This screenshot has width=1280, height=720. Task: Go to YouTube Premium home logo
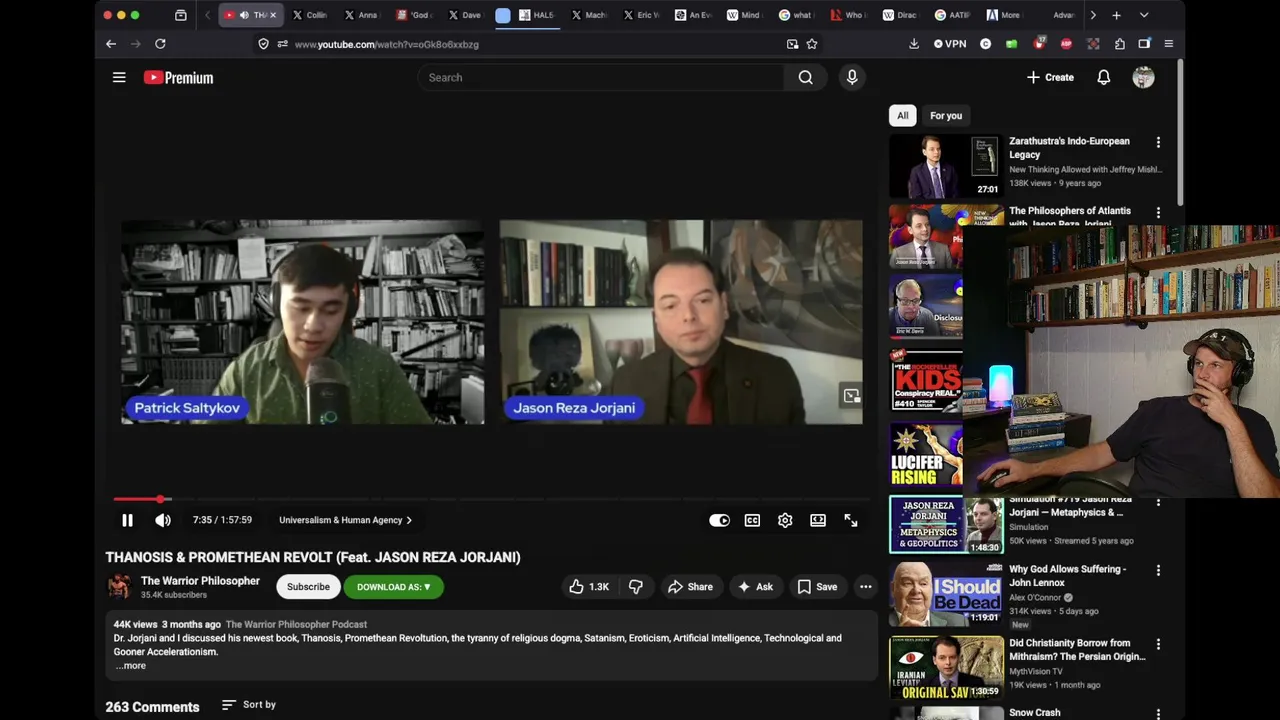tap(178, 77)
